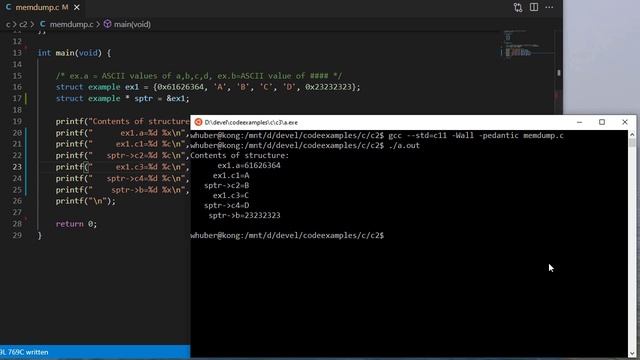This screenshot has height=360, width=640.
Task: Click the sptr->b=23232323 output line
Action: click(244, 216)
